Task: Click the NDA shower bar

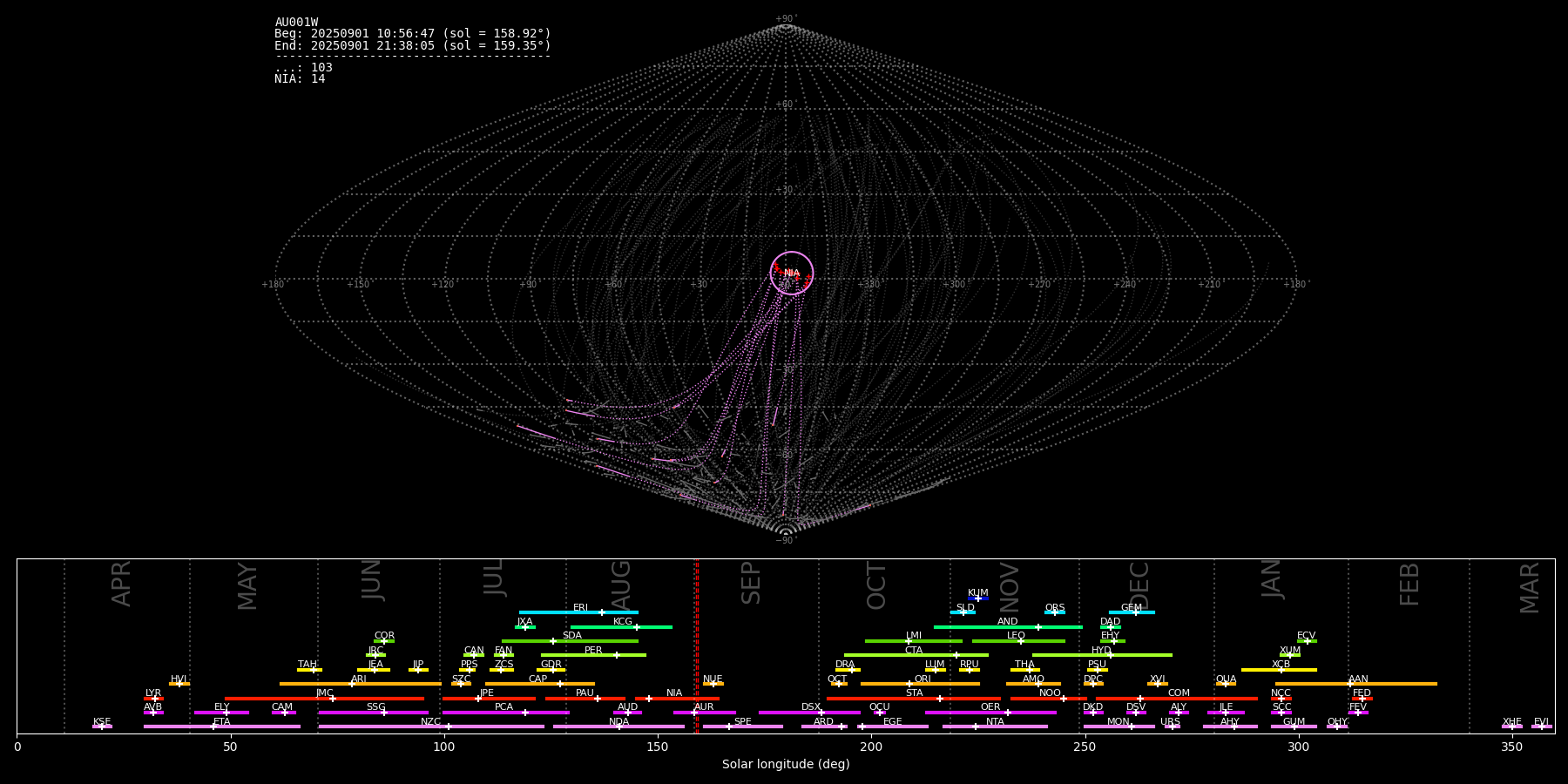Action: tap(618, 727)
